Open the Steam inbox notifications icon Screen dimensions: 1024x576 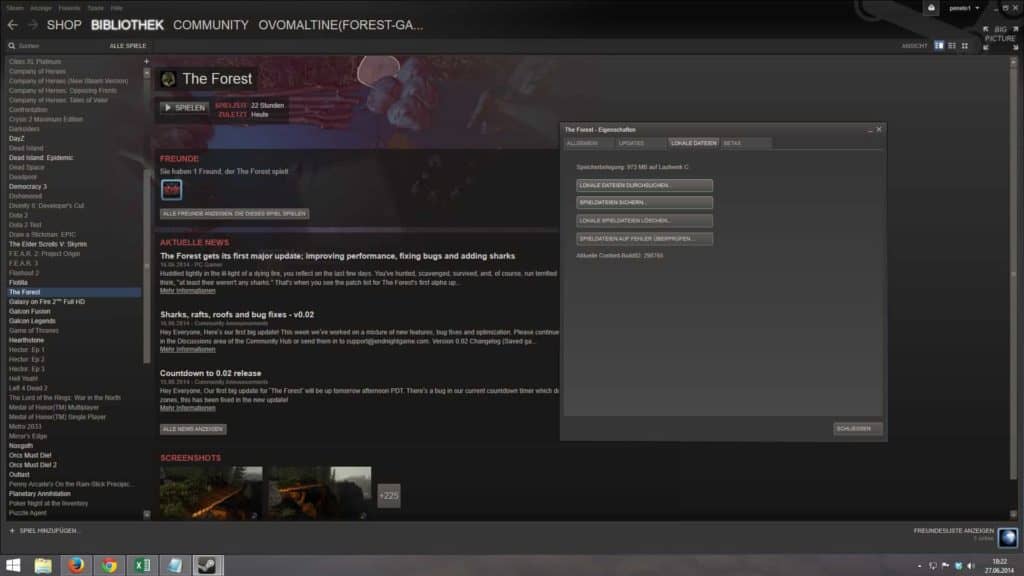pyautogui.click(x=931, y=8)
